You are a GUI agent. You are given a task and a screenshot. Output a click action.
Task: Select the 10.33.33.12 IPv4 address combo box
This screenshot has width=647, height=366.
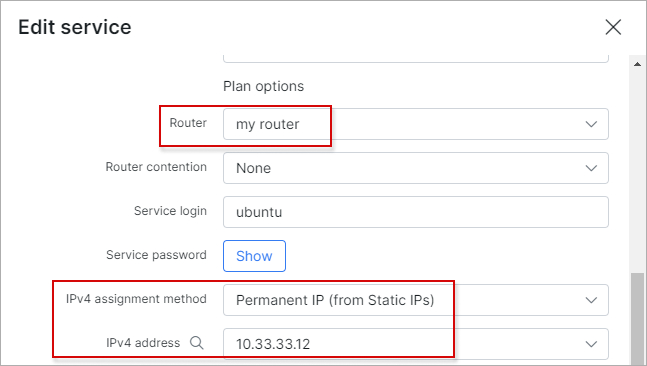[416, 344]
